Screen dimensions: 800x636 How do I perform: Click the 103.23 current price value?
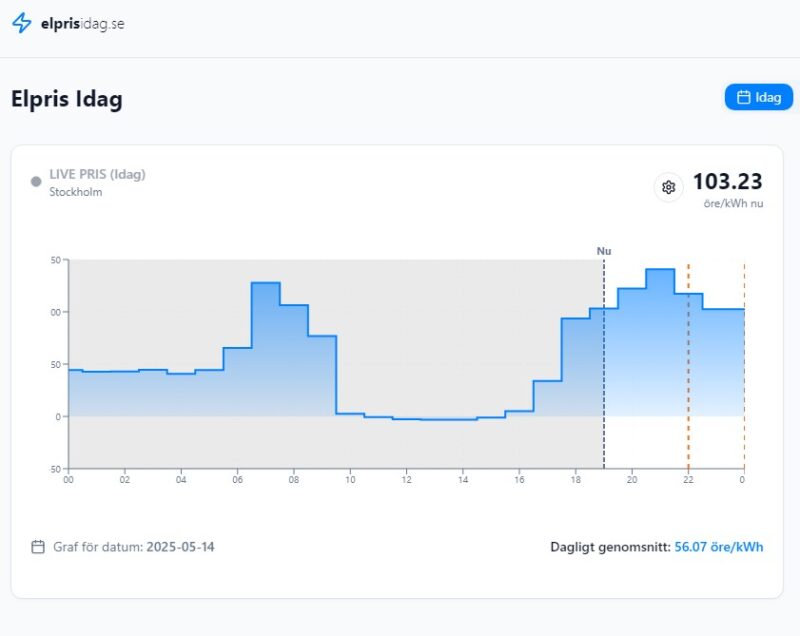[727, 182]
